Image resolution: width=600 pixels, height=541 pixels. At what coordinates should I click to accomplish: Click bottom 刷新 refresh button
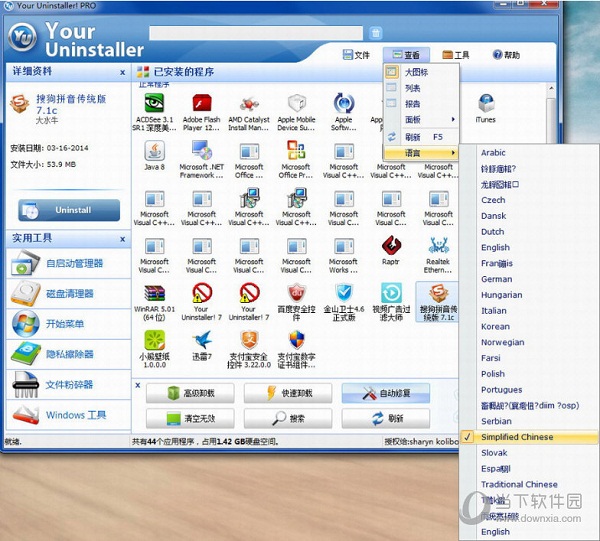[x=386, y=419]
